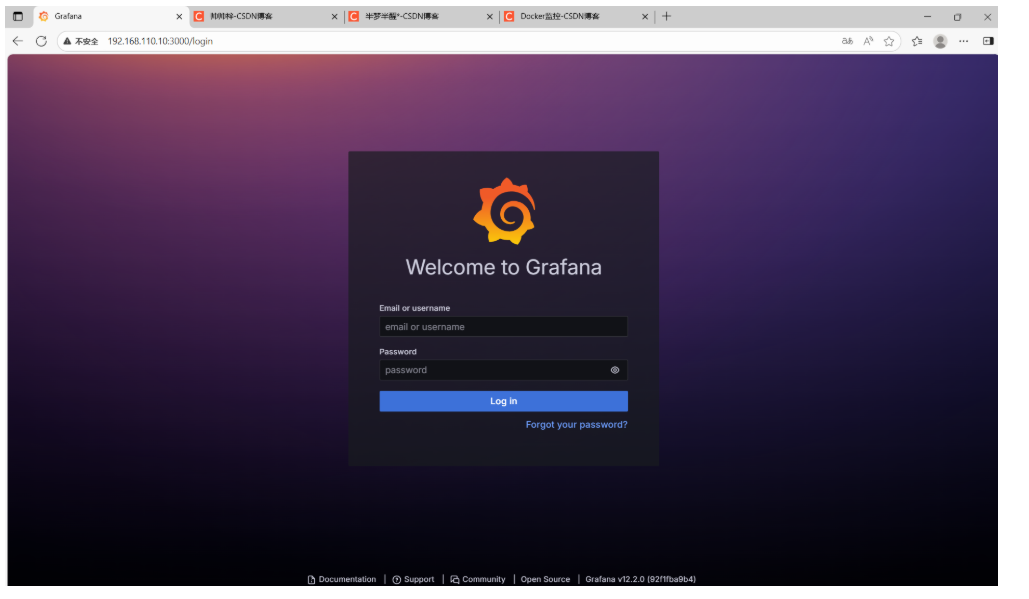Click the not-secure warning icon in address bar
Screen dimensions: 1029x599
(67, 41)
